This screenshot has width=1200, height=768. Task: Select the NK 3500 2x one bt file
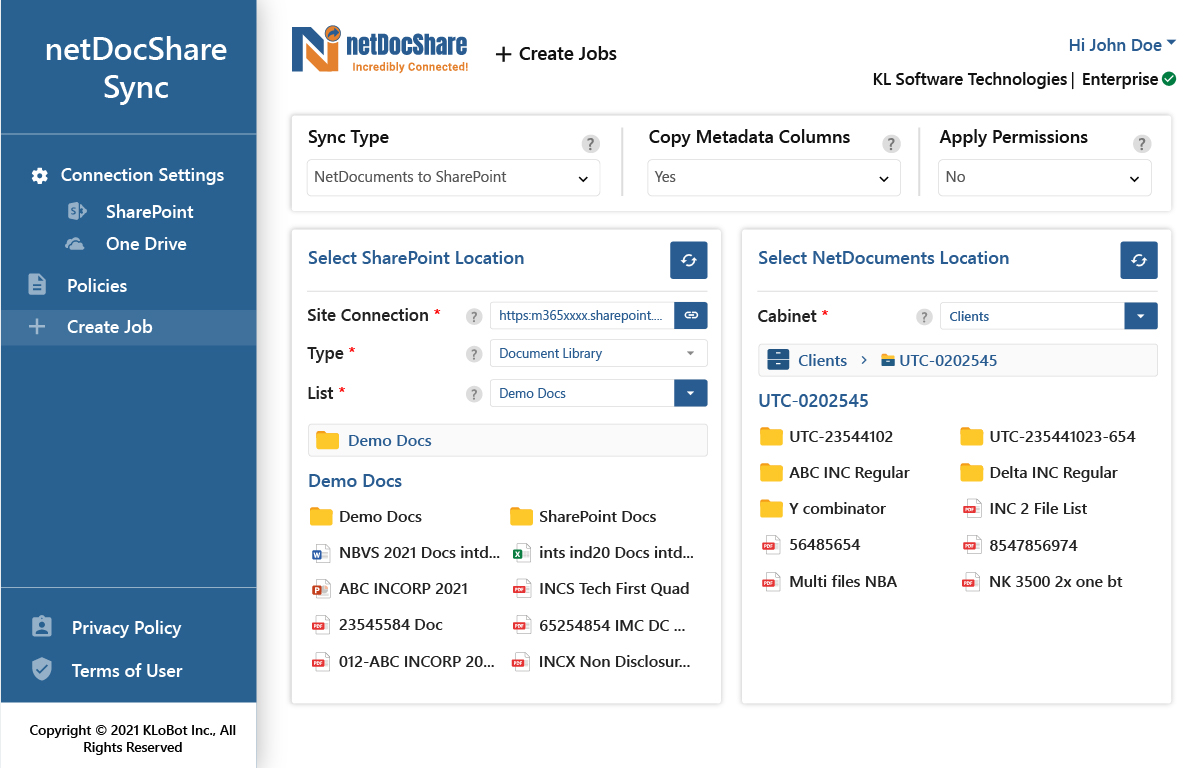pyautogui.click(x=1042, y=582)
